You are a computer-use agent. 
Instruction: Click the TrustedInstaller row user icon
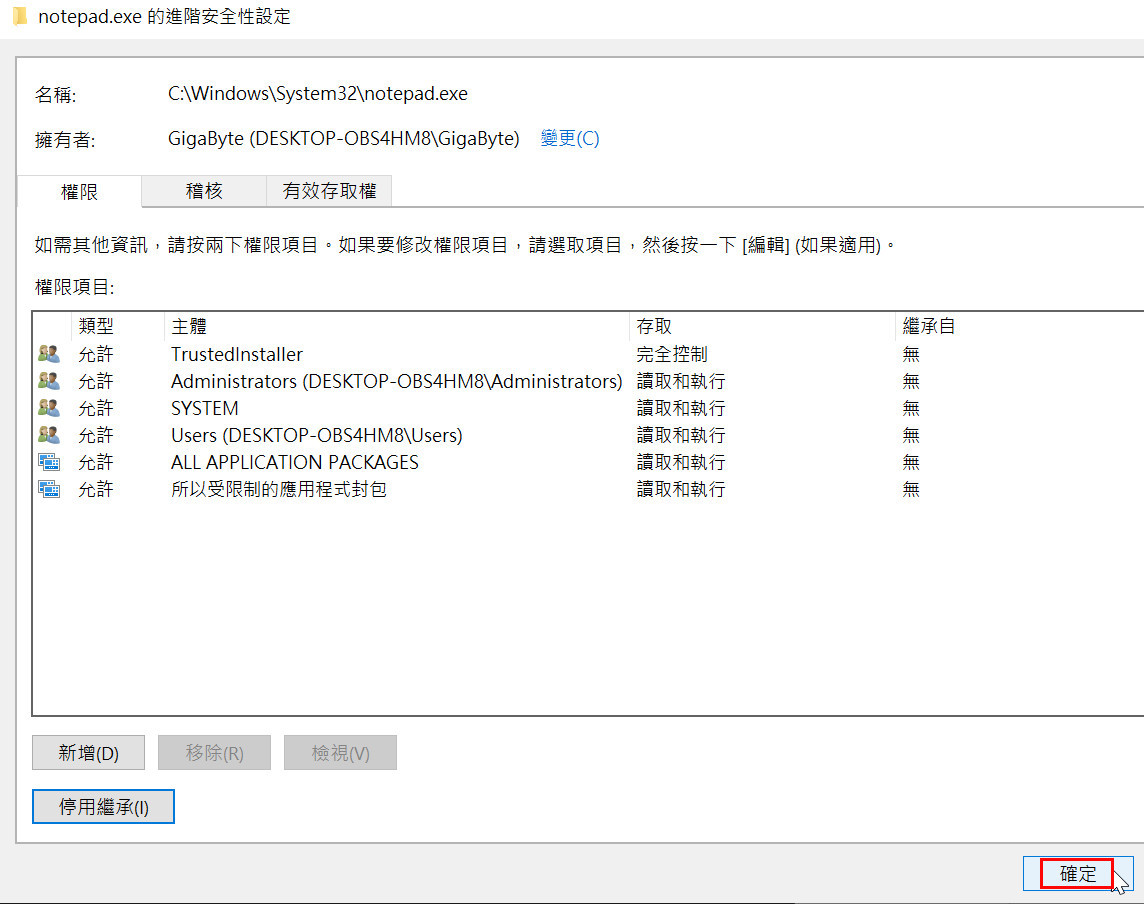tap(48, 354)
